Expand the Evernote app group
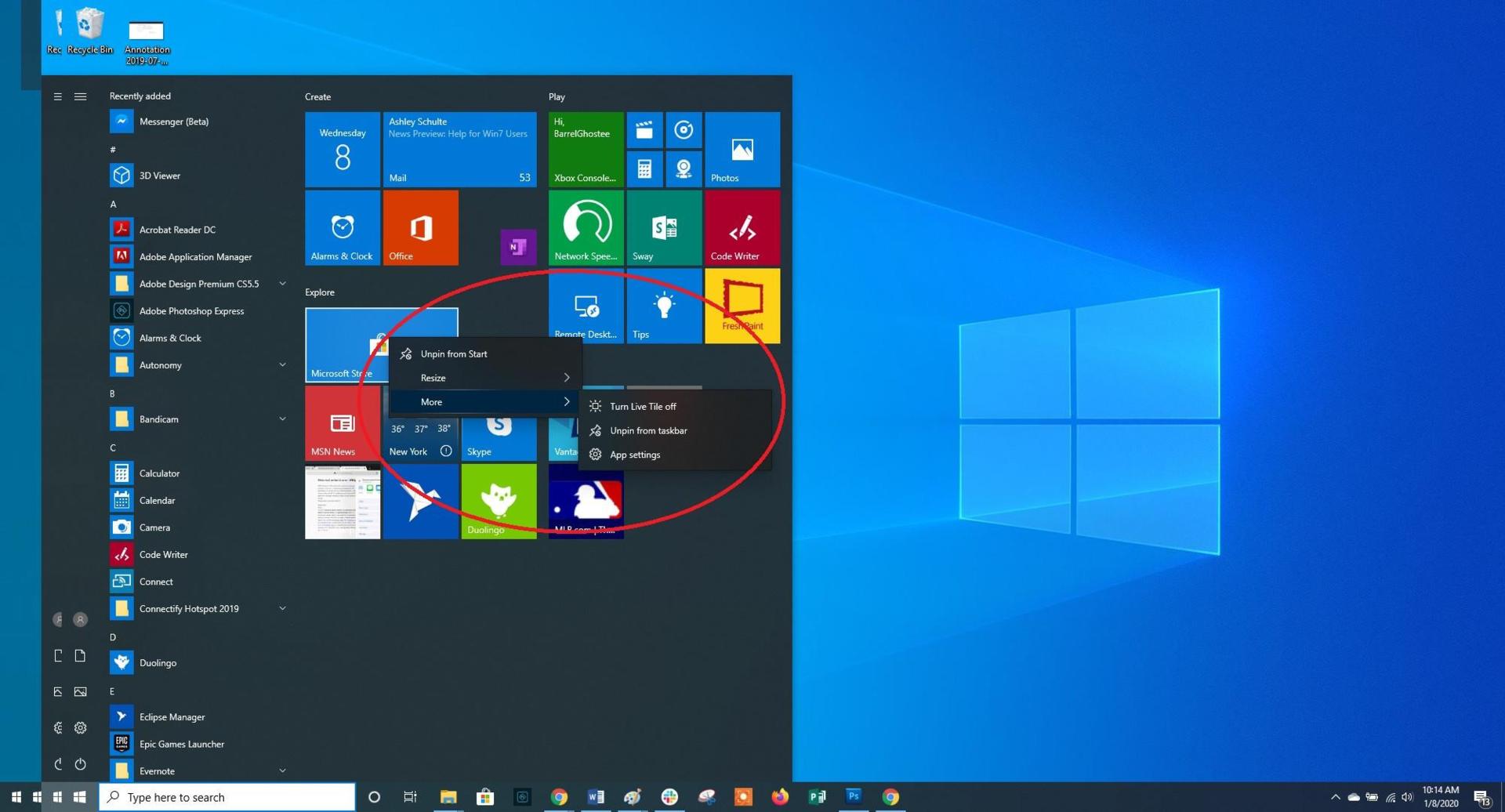Screen dimensions: 1505x812 pos(282,770)
